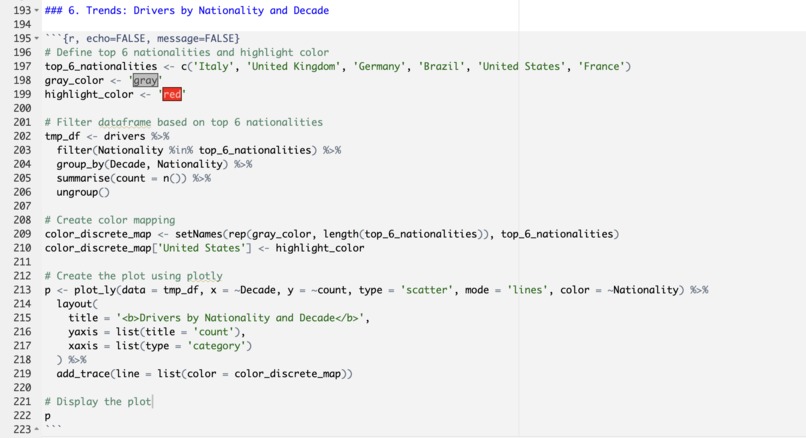Click 'filter' call on line 203
Image resolution: width=806 pixels, height=438 pixels.
[x=77, y=150]
